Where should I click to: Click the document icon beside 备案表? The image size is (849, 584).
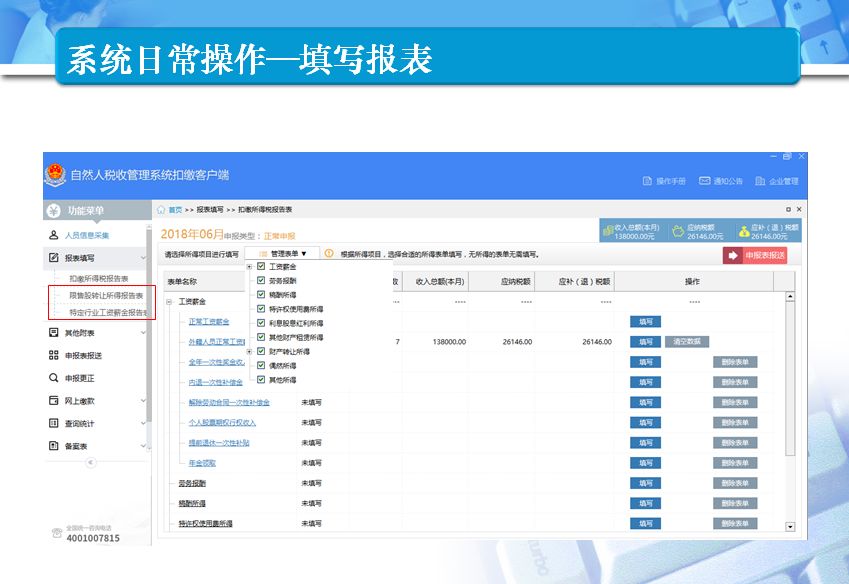click(x=54, y=446)
